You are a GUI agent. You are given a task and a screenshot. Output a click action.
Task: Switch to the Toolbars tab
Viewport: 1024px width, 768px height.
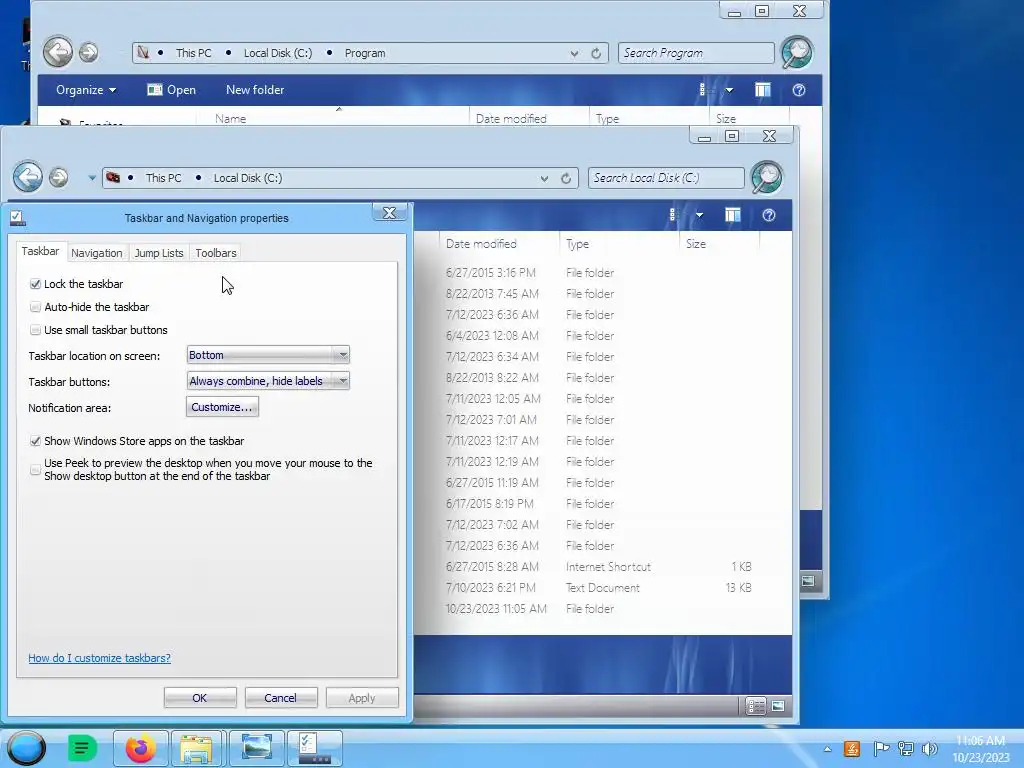pos(216,253)
